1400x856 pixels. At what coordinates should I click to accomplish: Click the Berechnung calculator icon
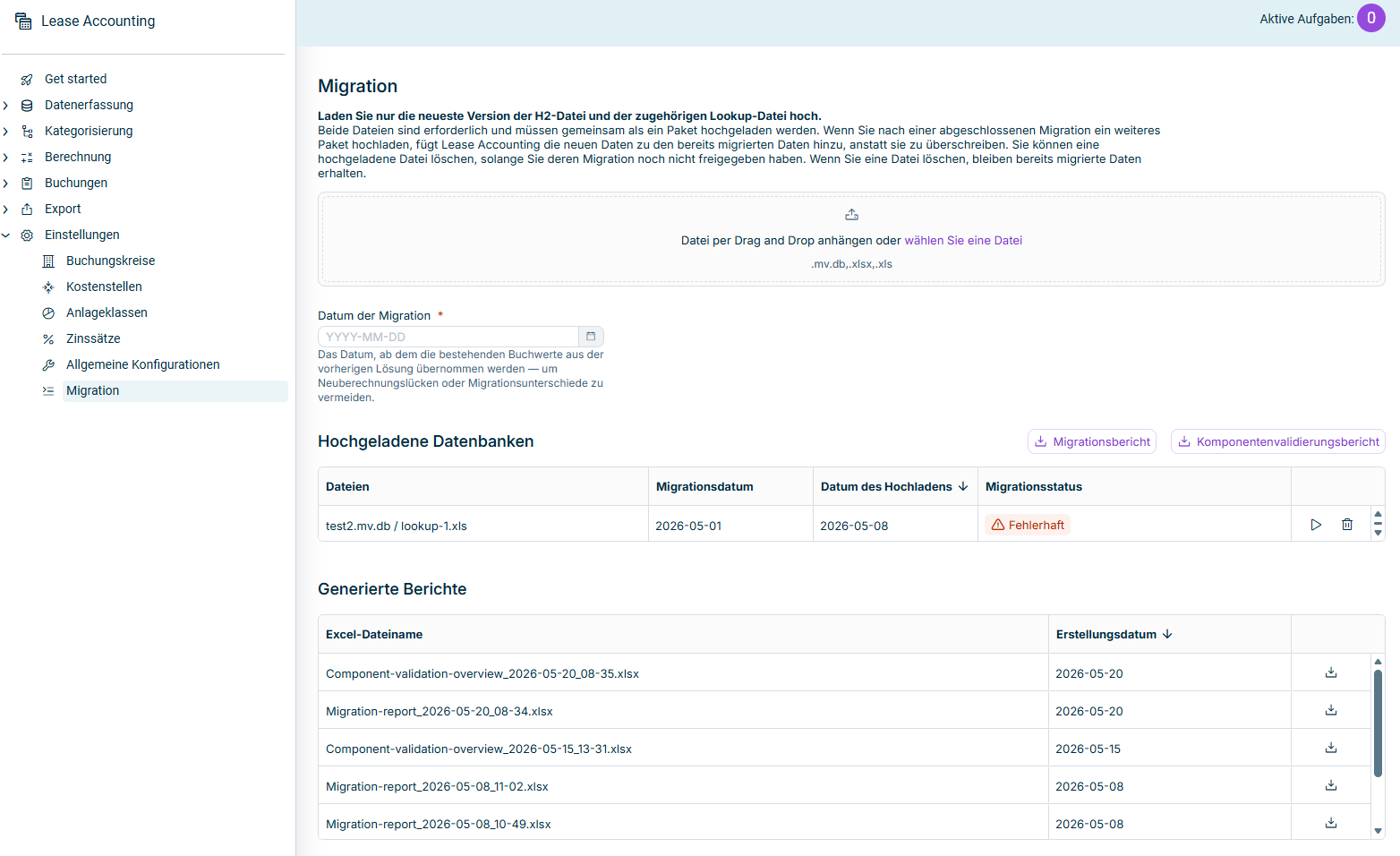tap(27, 158)
